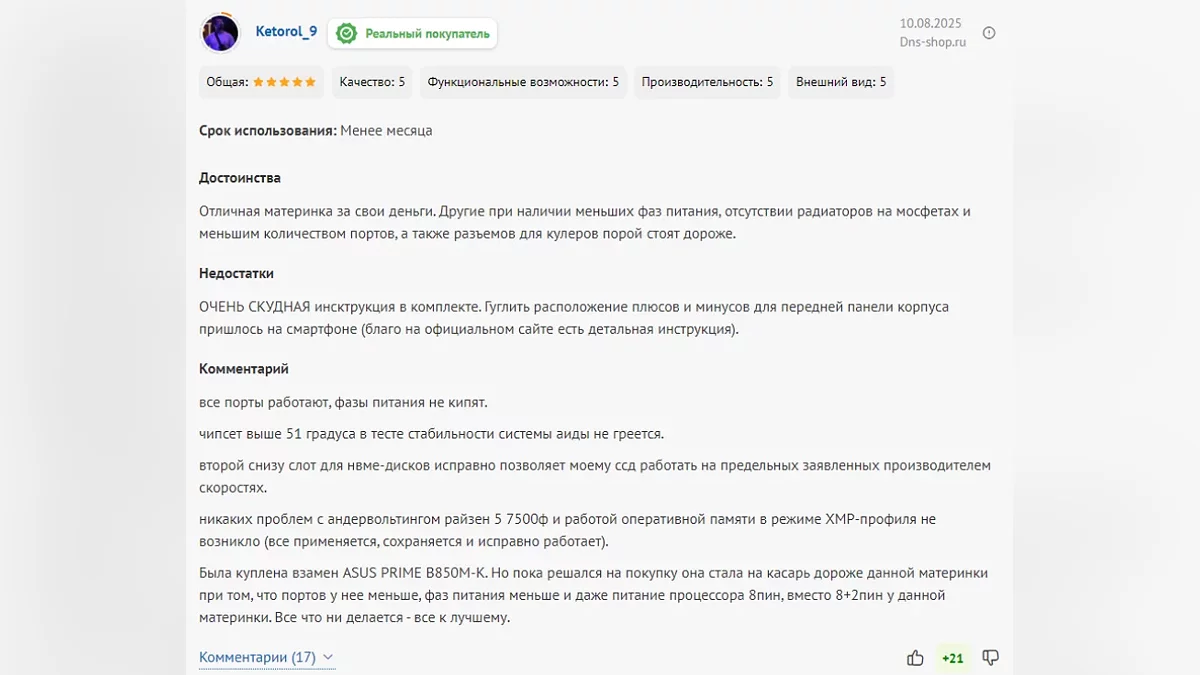Click the Комментарий section heading

point(244,369)
